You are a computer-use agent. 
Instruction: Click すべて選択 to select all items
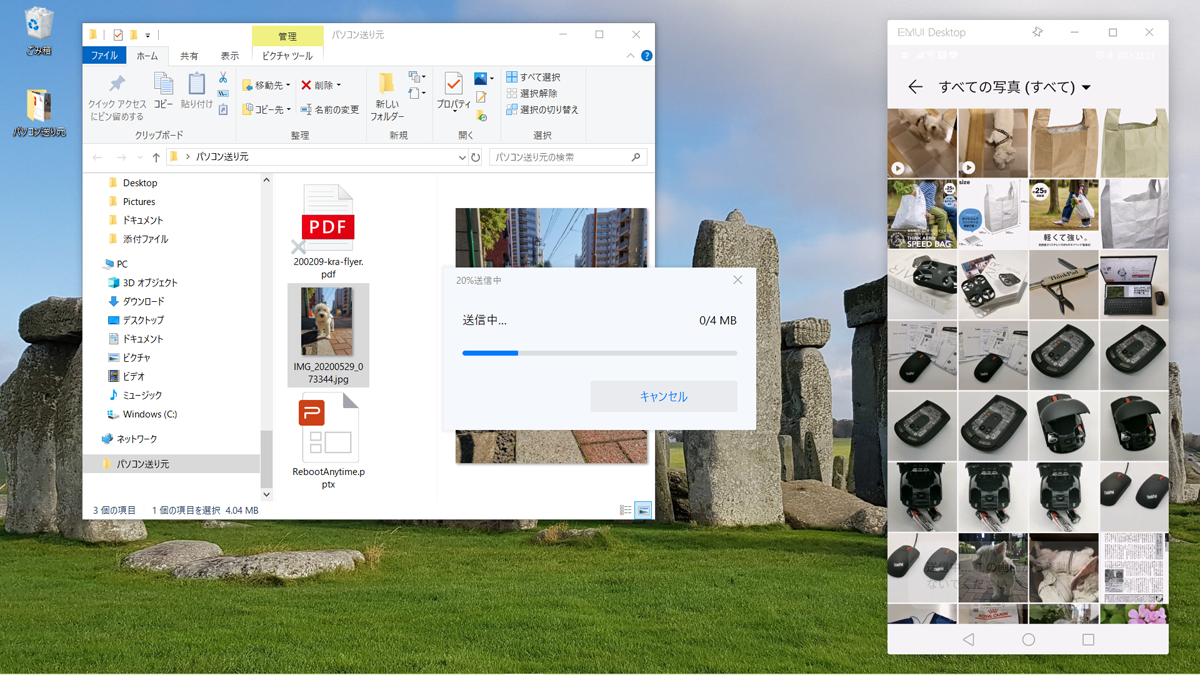pyautogui.click(x=533, y=77)
